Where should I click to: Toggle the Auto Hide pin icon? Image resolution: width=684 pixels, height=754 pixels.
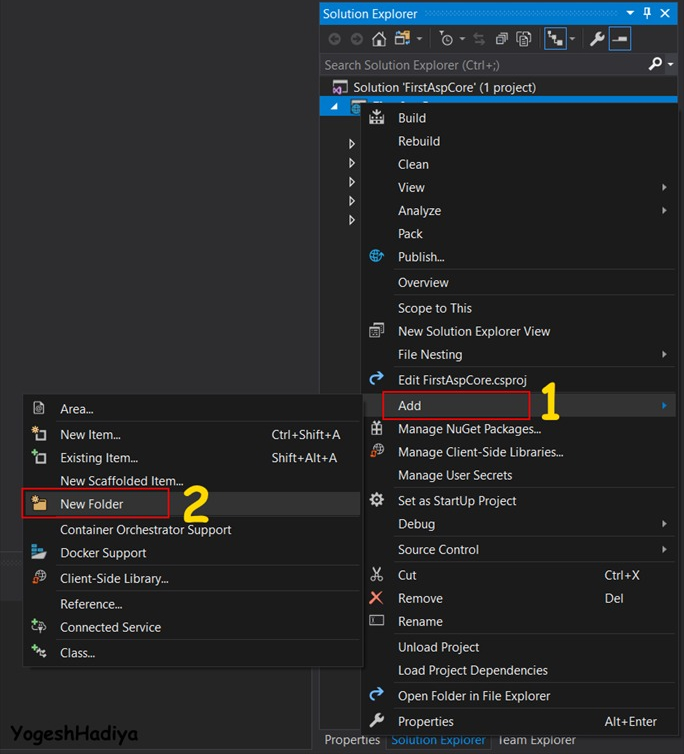point(647,13)
